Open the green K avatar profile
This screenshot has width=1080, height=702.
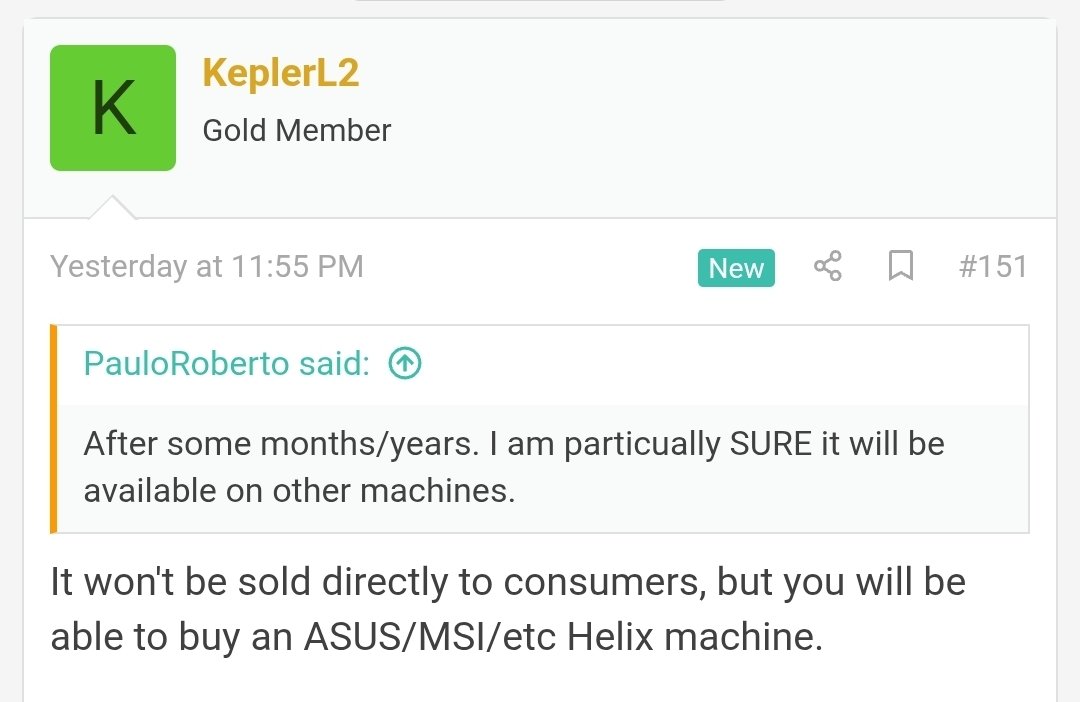(x=113, y=108)
